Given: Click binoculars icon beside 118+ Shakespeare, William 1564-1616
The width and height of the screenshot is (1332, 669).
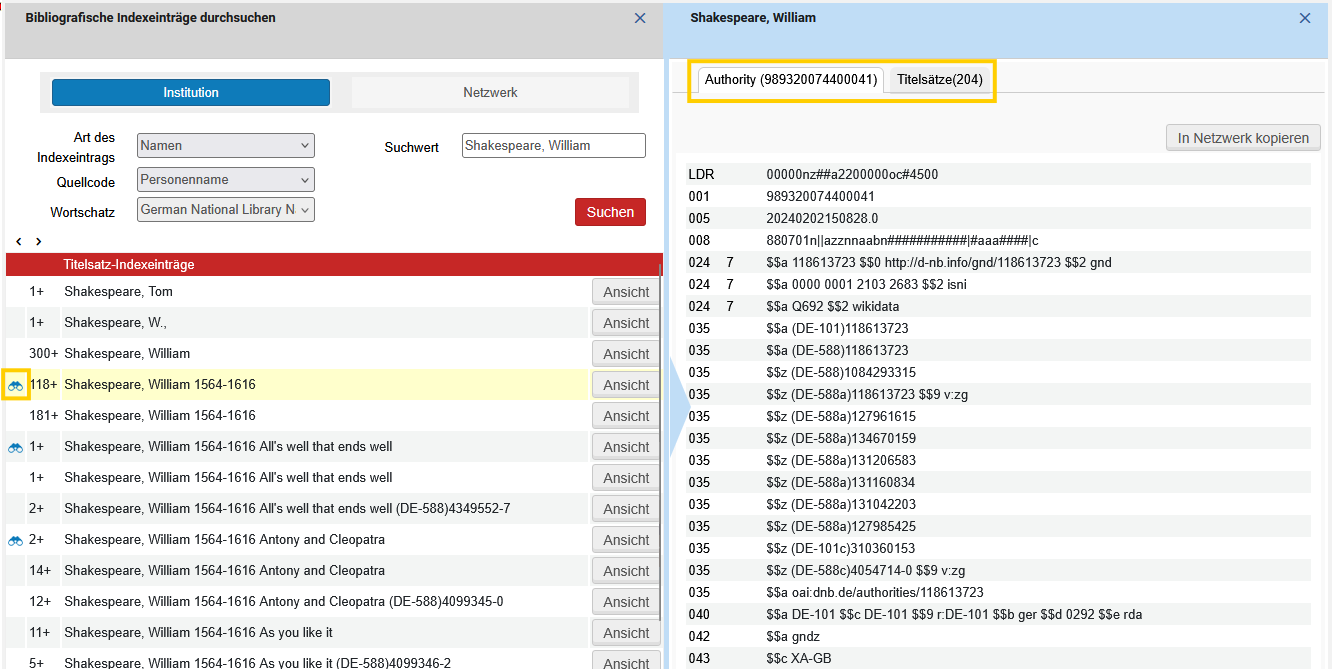Looking at the screenshot, I should (15, 385).
